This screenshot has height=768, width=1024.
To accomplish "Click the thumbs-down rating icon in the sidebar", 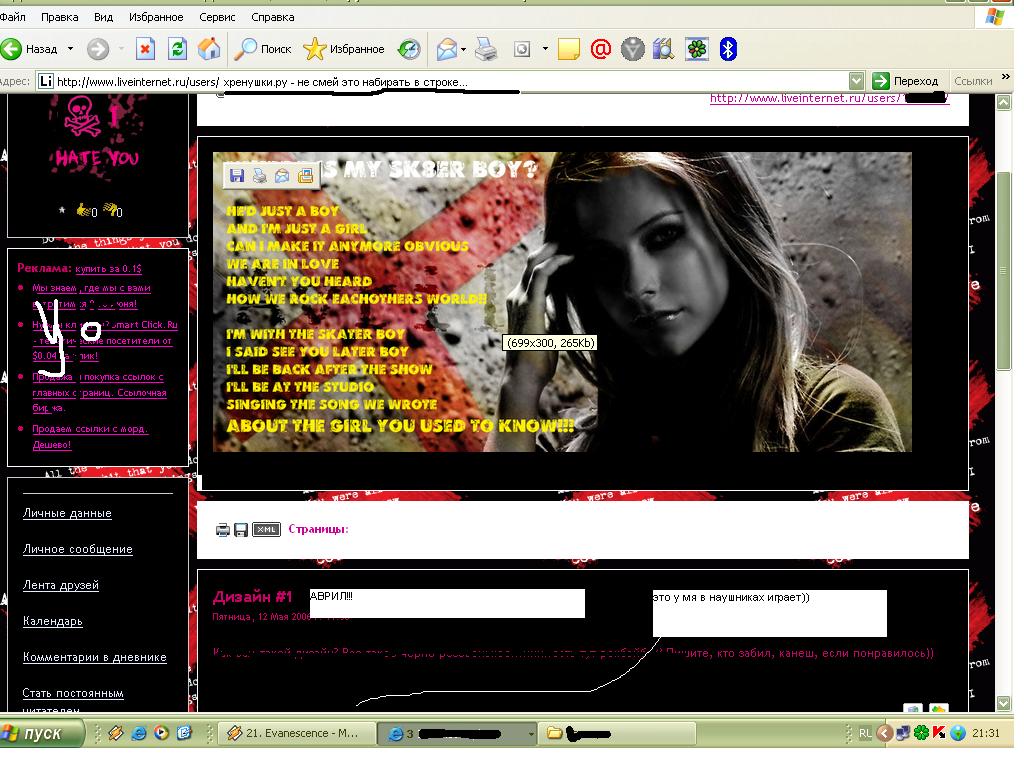I will coord(110,210).
